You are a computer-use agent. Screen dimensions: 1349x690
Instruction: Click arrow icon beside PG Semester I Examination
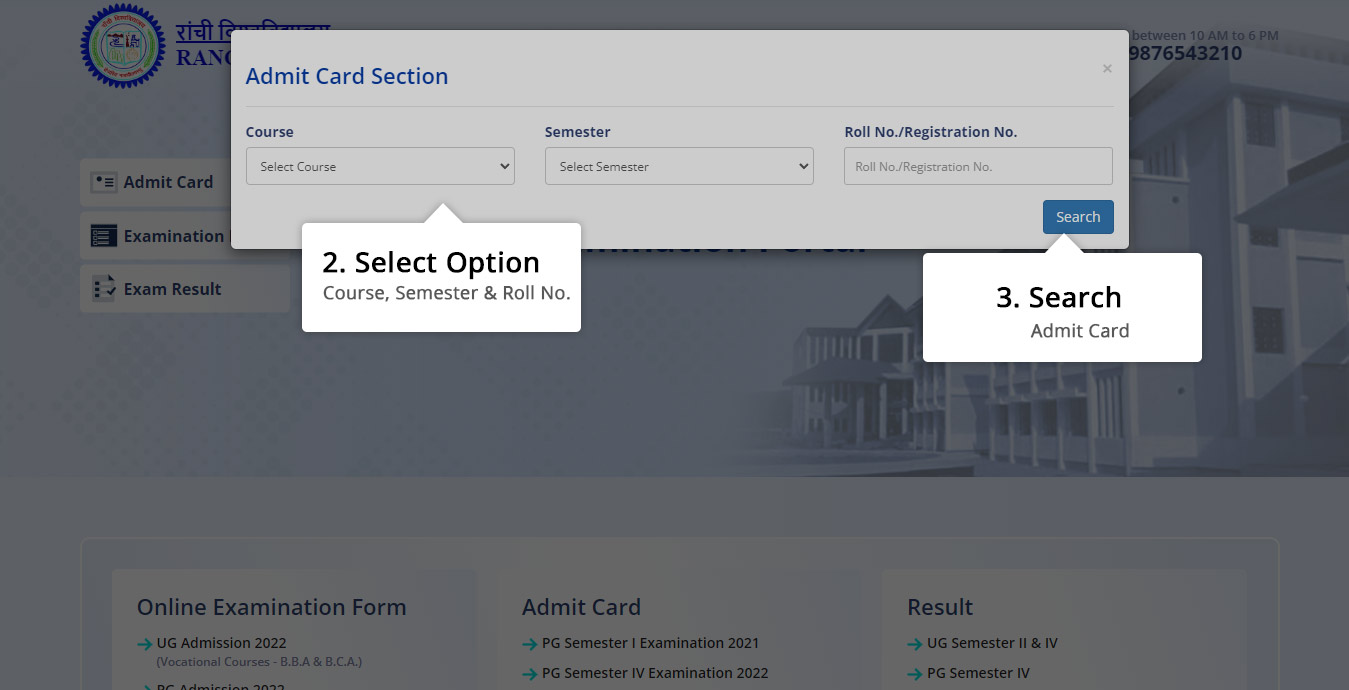pyautogui.click(x=530, y=644)
